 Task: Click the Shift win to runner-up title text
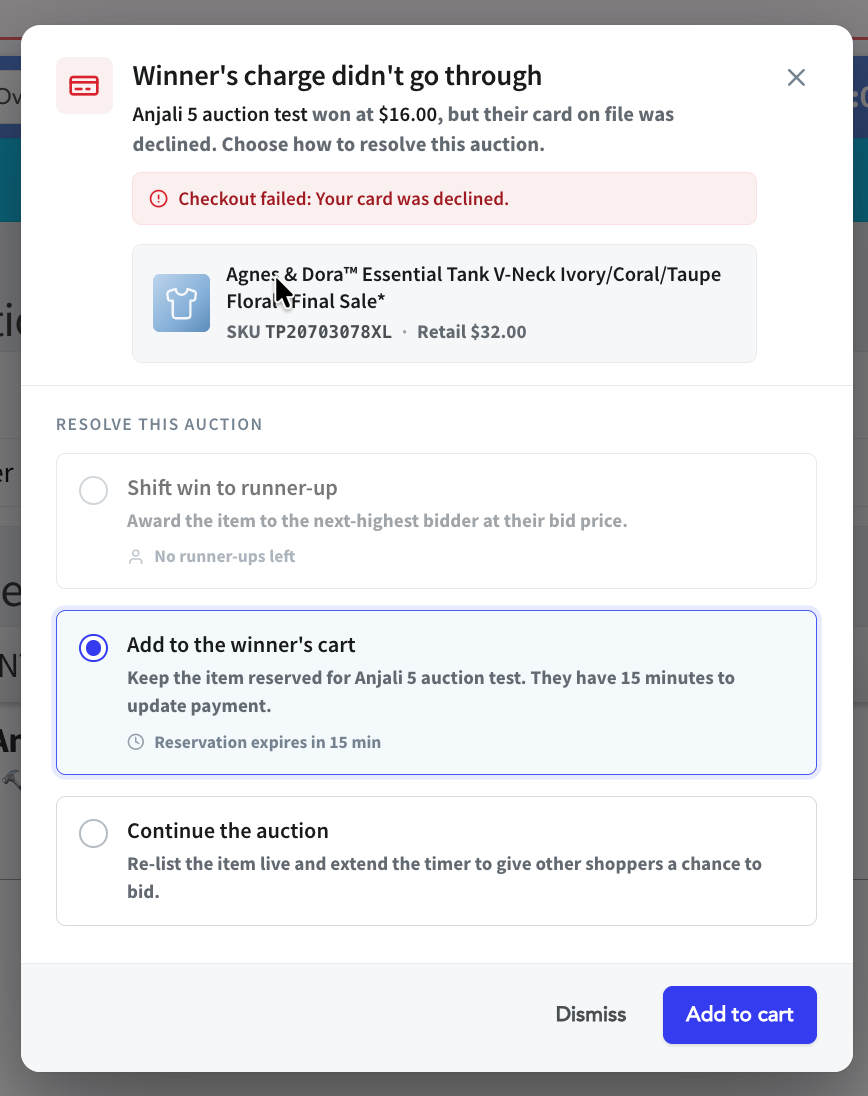(x=232, y=487)
